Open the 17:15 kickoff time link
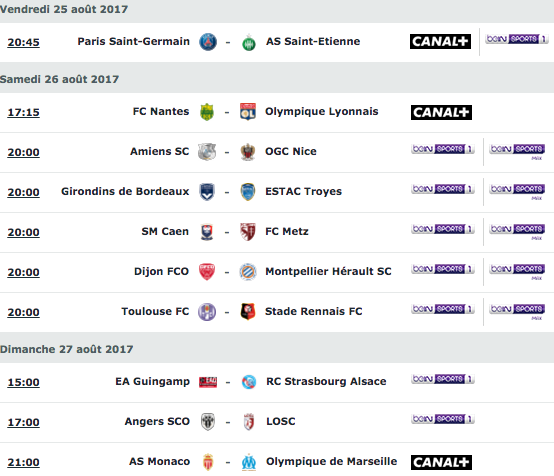The height and width of the screenshot is (476, 554). [x=24, y=112]
